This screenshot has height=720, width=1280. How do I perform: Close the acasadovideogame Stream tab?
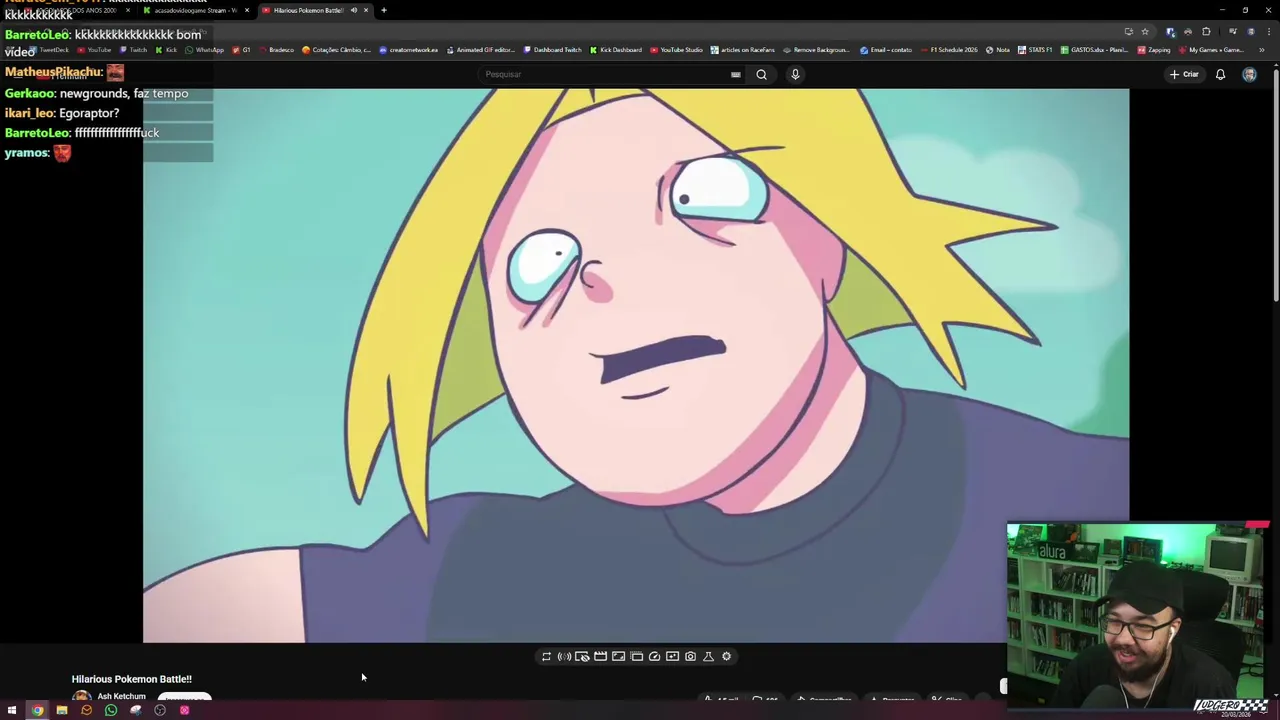(247, 10)
